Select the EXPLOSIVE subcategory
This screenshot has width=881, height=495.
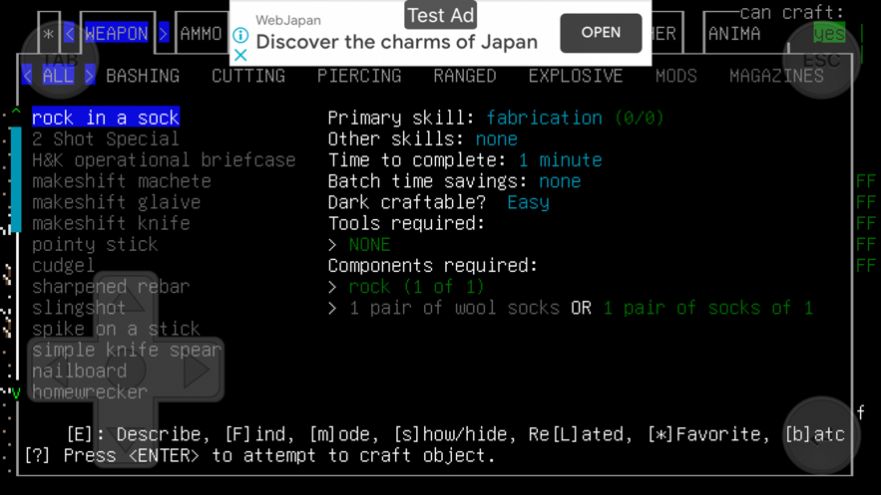pyautogui.click(x=575, y=76)
